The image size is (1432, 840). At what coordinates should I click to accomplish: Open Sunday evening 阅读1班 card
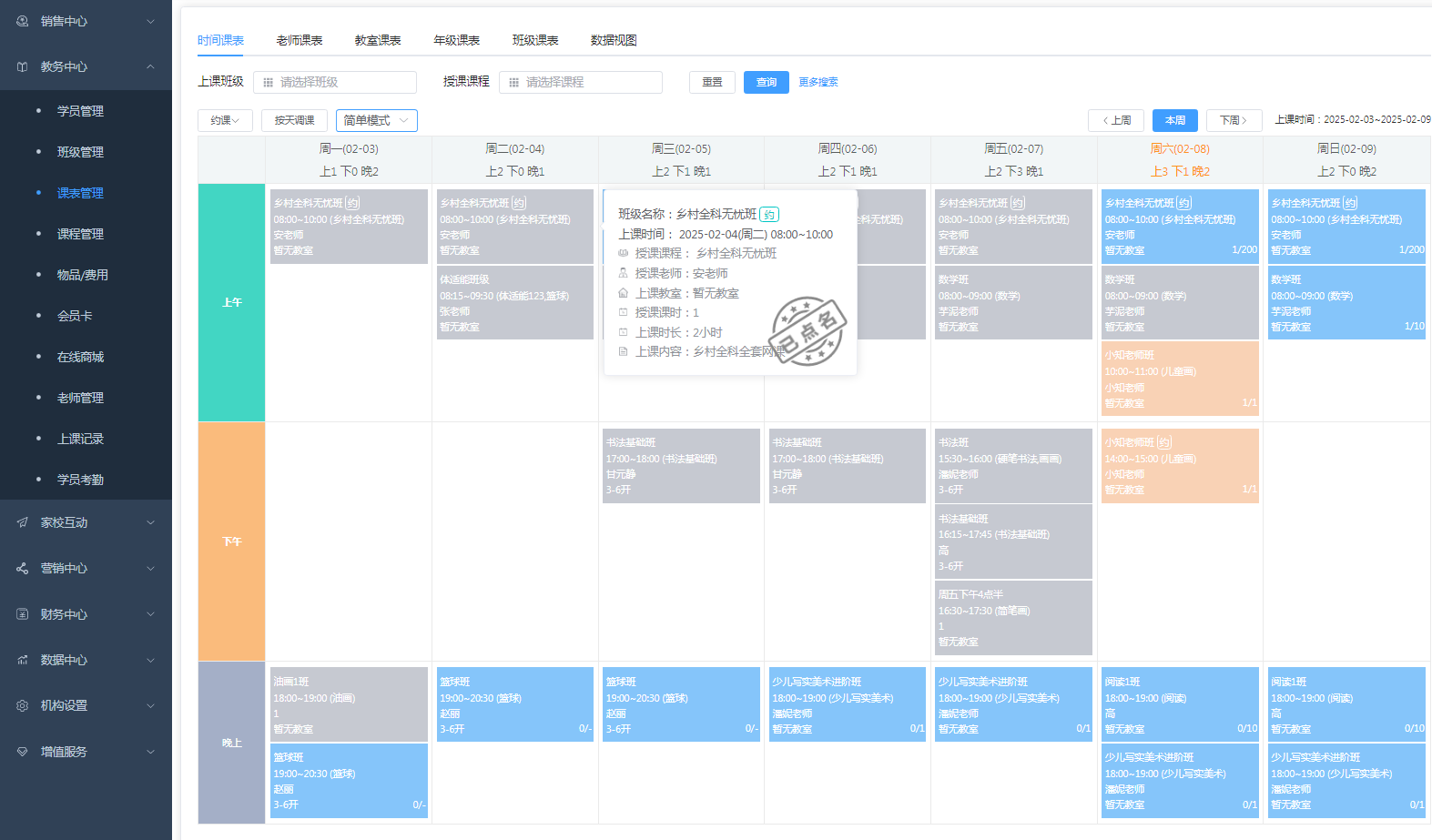[x=1346, y=704]
